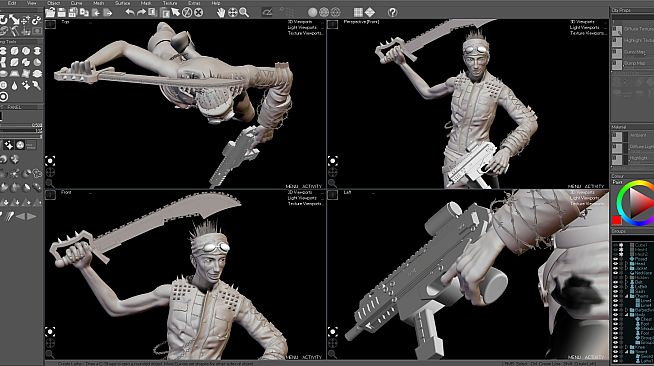Select the rotate tool in left panel
Image resolution: width=654 pixels, height=366 pixels.
click(x=3, y=20)
